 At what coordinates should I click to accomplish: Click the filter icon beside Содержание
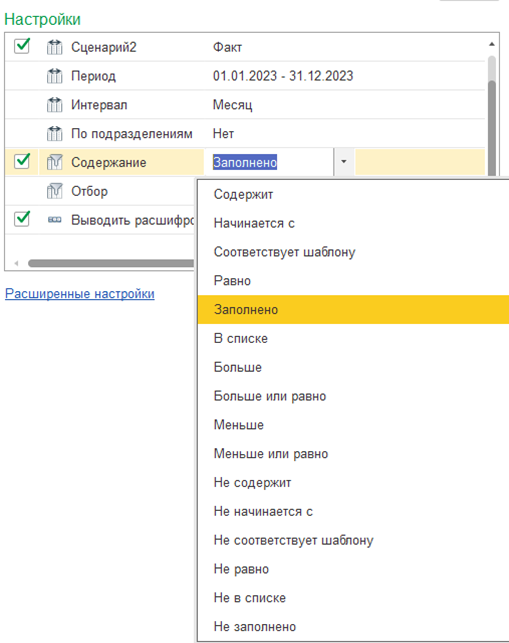pos(54,162)
